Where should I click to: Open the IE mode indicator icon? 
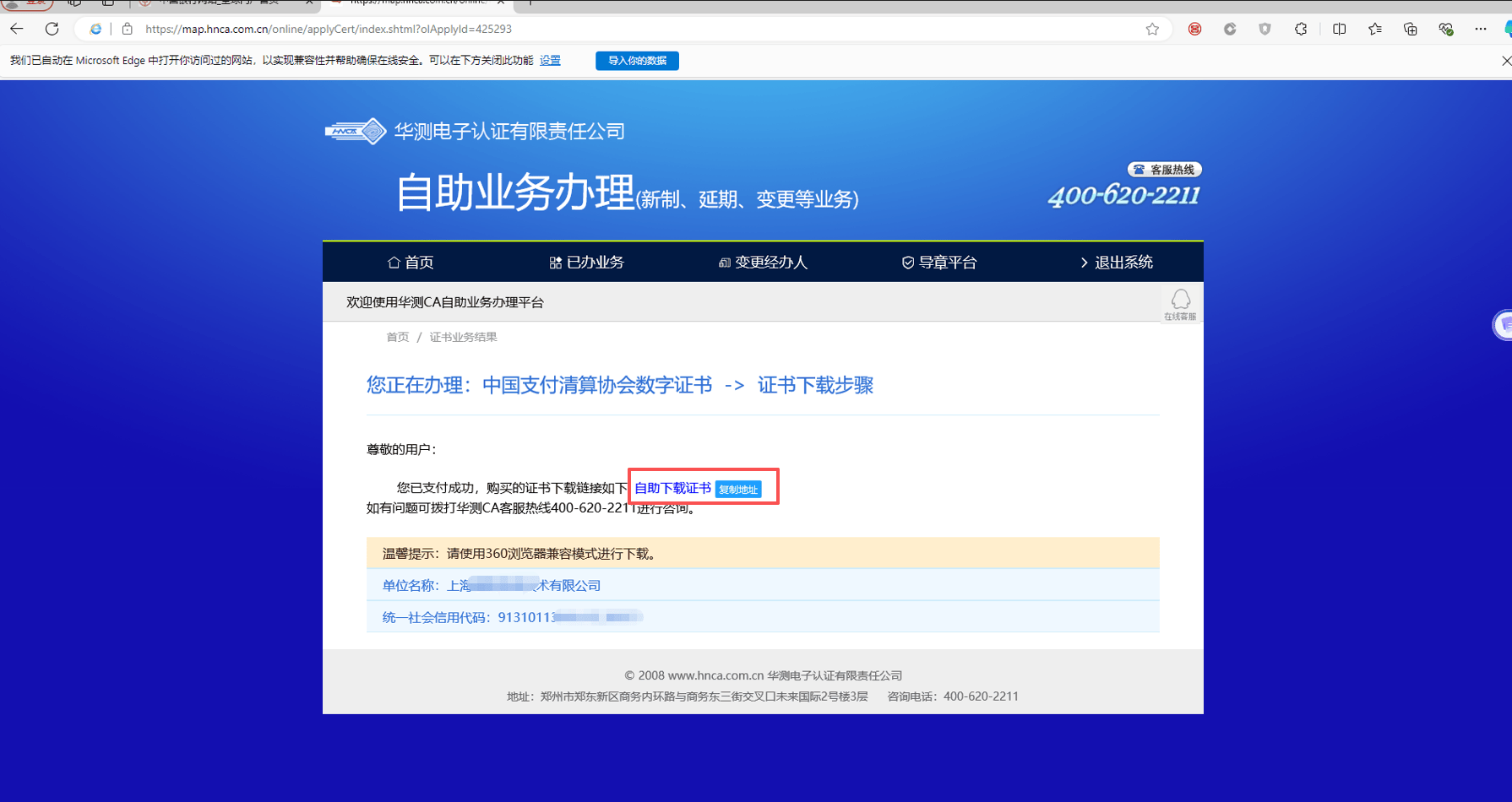[x=95, y=29]
